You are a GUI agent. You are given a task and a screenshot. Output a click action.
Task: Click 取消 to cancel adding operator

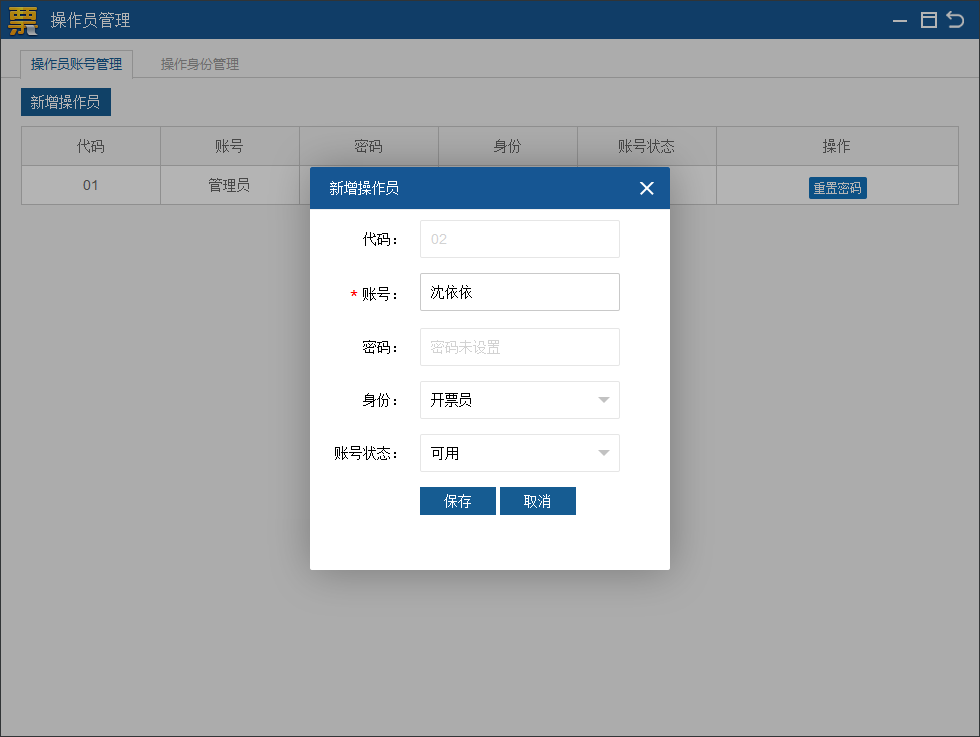pos(537,501)
